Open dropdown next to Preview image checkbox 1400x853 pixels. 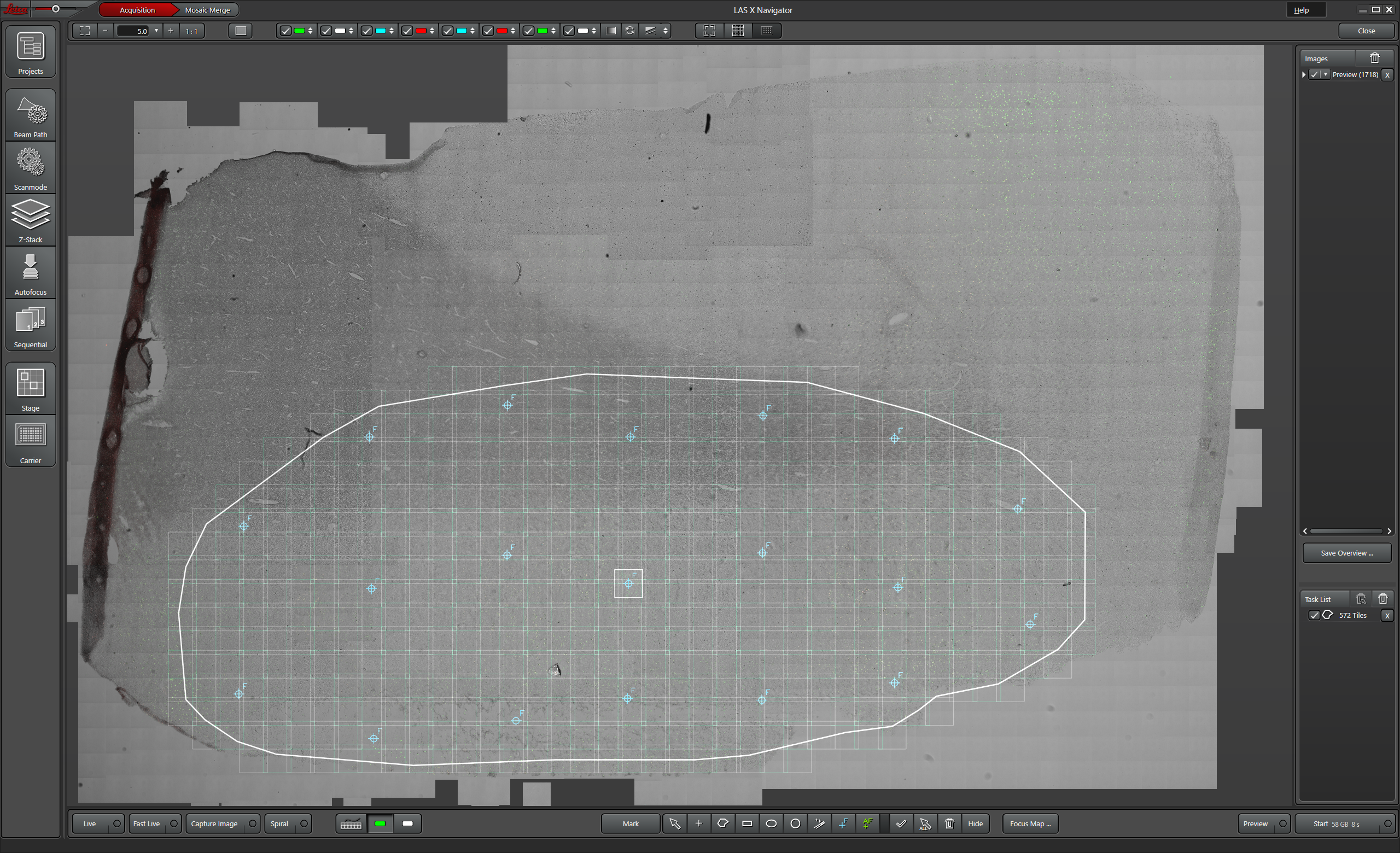tap(1325, 74)
